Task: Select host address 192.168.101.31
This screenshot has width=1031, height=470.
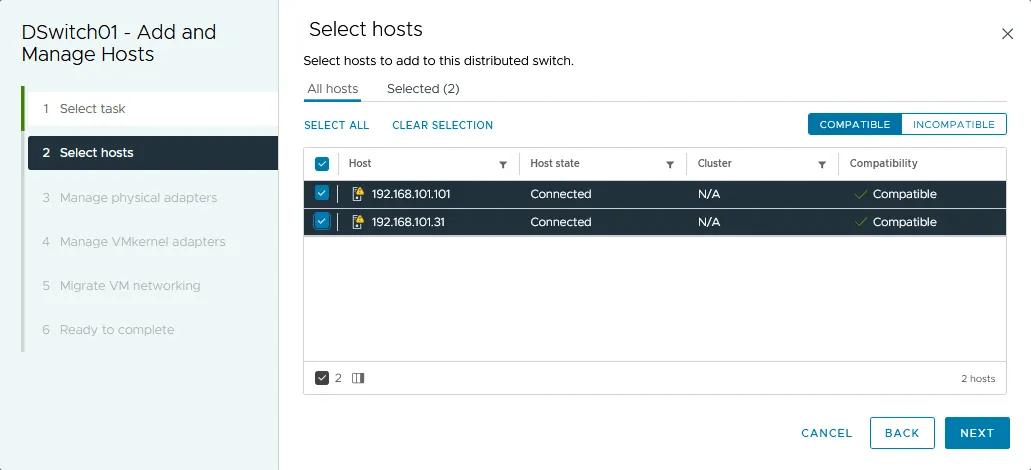Action: tap(408, 222)
